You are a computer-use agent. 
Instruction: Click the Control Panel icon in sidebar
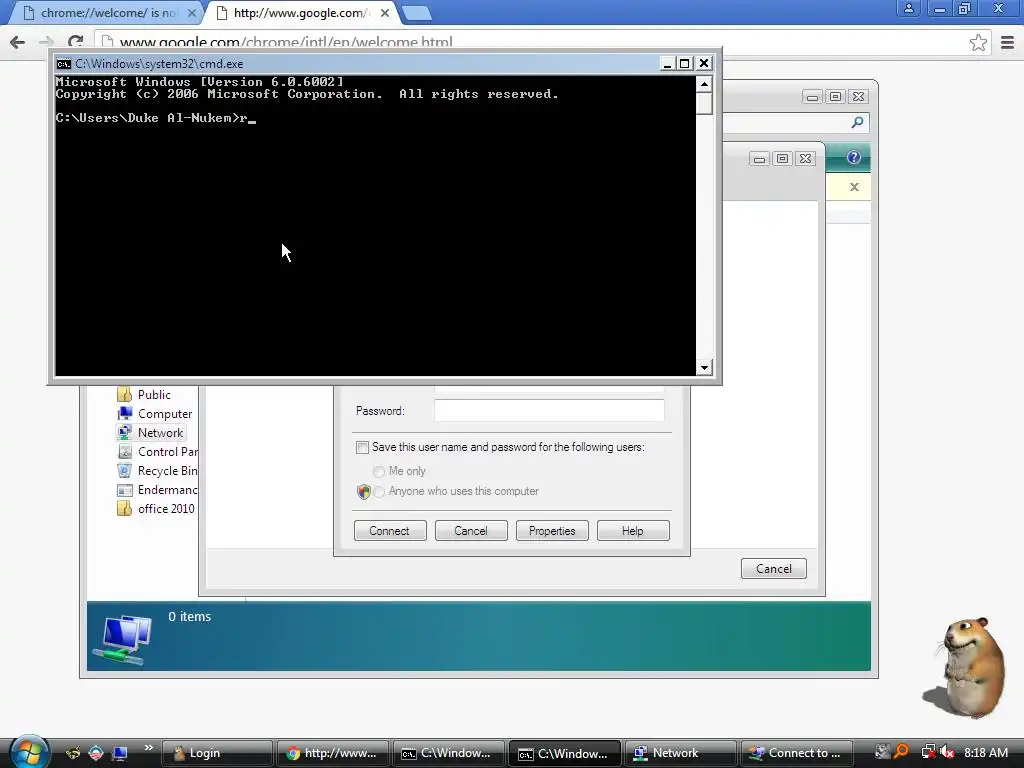[x=124, y=452]
